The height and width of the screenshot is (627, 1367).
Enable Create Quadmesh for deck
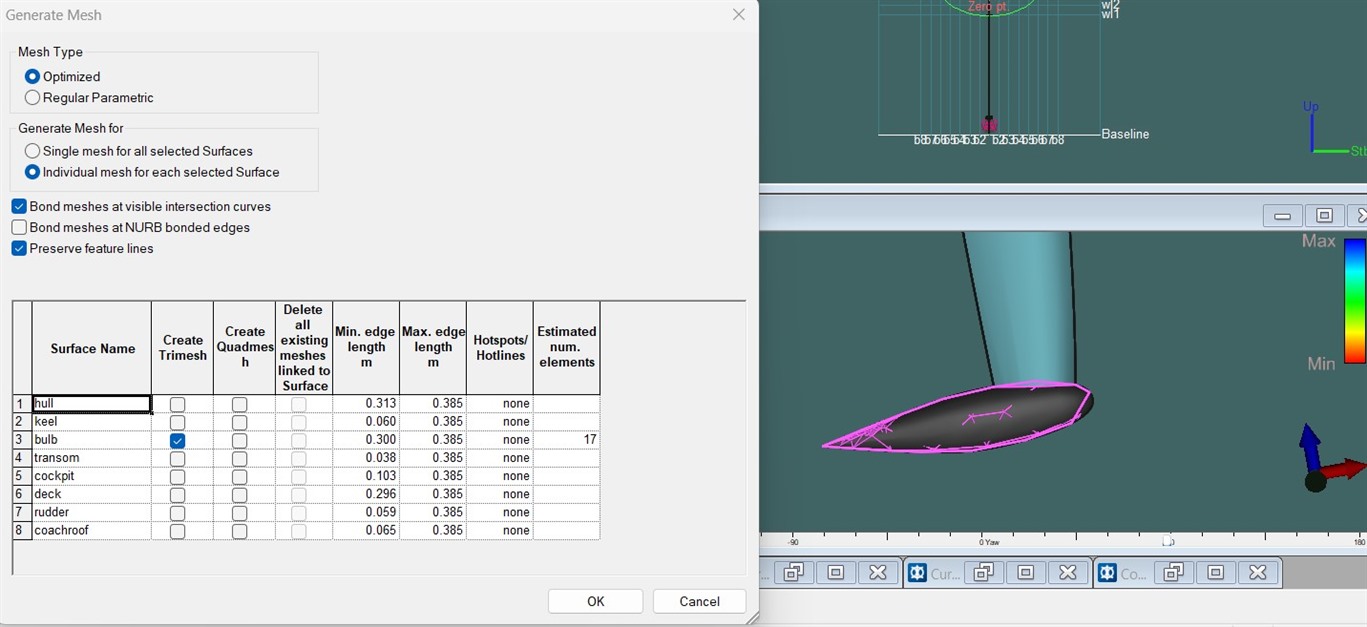(x=239, y=494)
